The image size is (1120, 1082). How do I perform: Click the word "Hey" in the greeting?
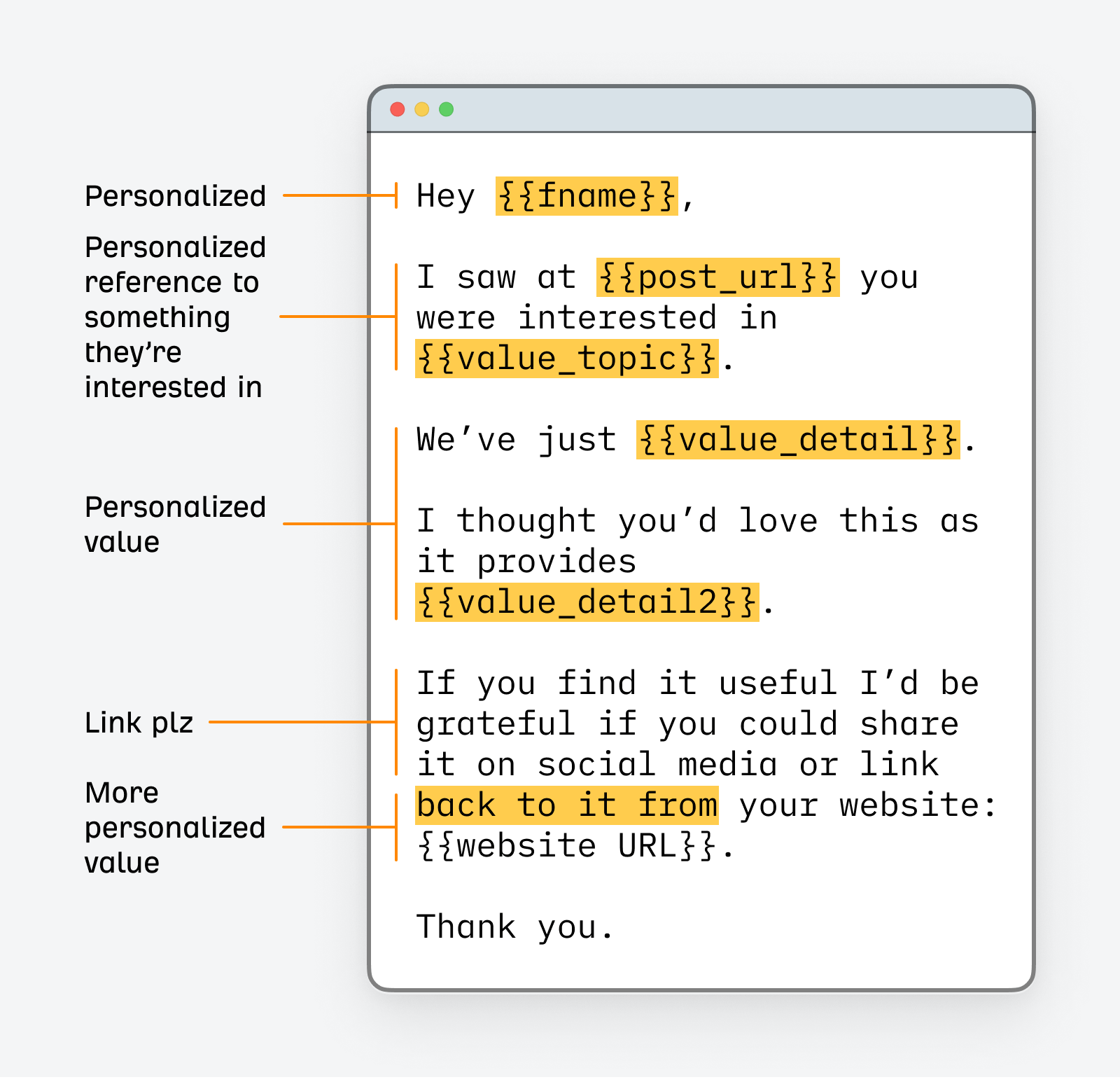tap(445, 196)
